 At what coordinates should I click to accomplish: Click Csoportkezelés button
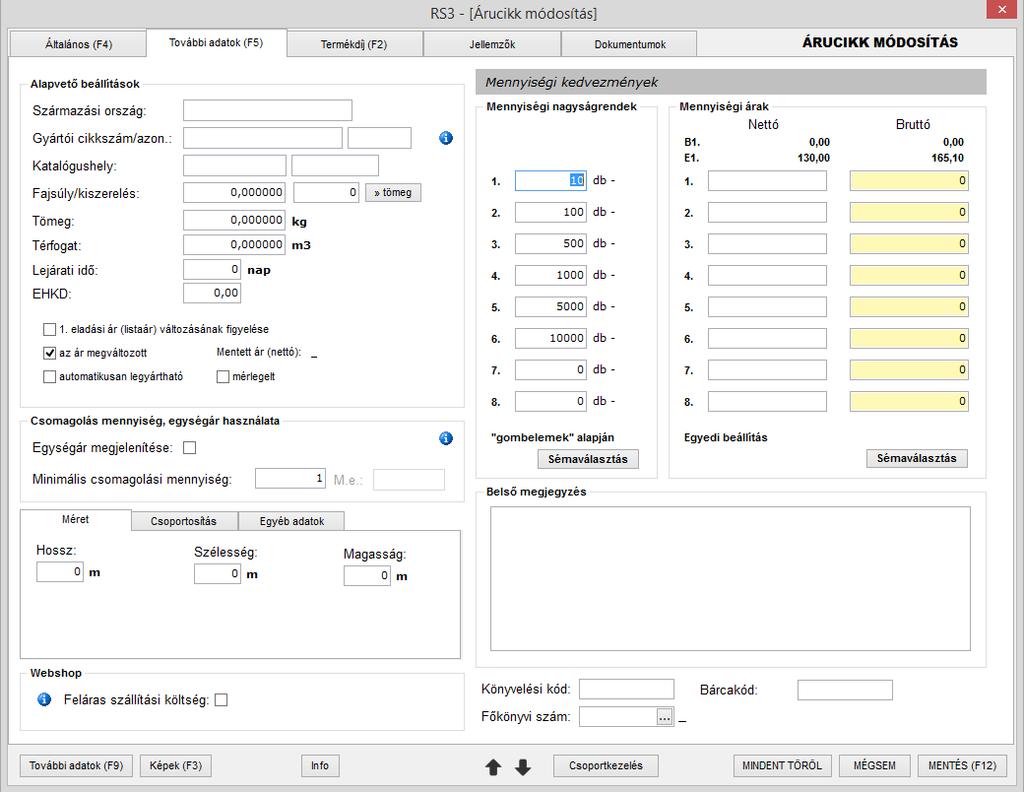coord(605,765)
